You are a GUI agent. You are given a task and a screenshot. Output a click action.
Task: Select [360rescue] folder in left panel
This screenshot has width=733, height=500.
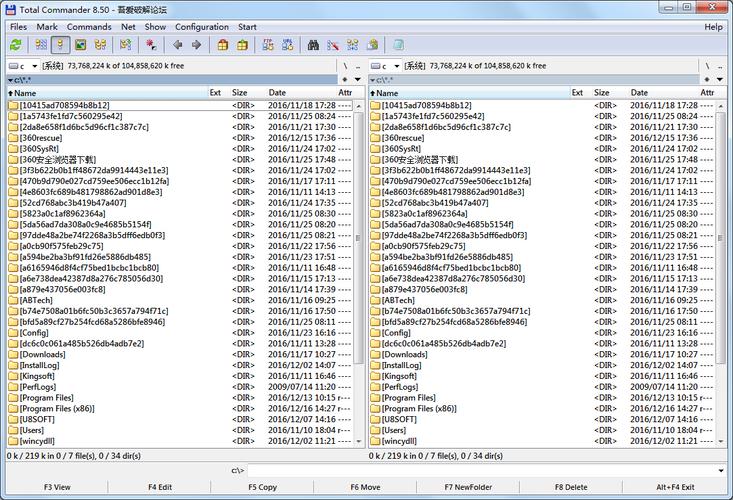point(180,138)
